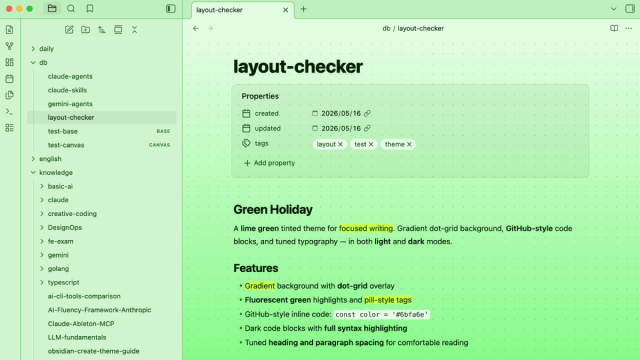640x360 pixels.
Task: Open quick switcher ribbon icon
Action: [9, 29]
